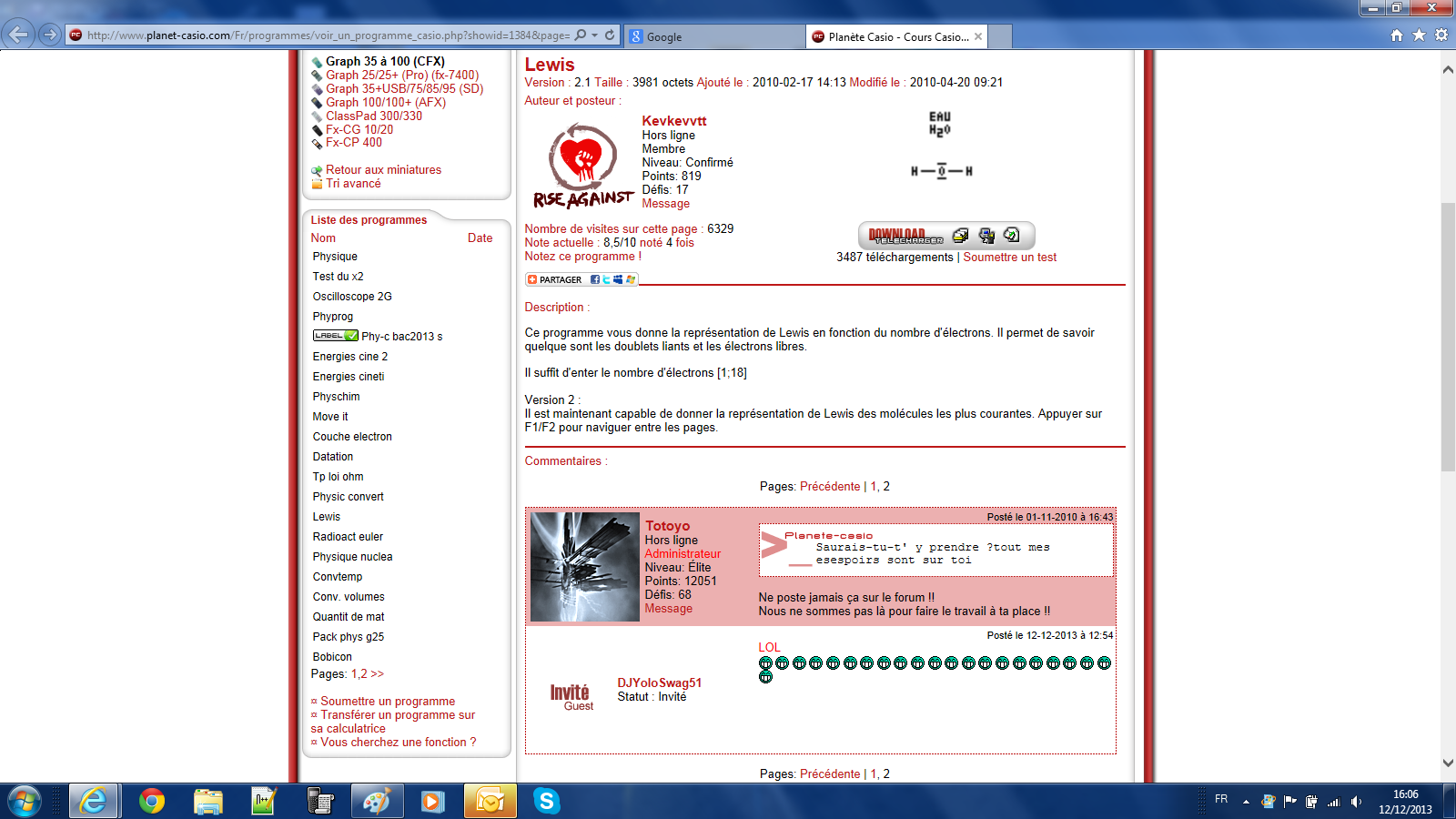The width and height of the screenshot is (1456, 819).
Task: Open the Totoyo profile link
Action: [668, 526]
